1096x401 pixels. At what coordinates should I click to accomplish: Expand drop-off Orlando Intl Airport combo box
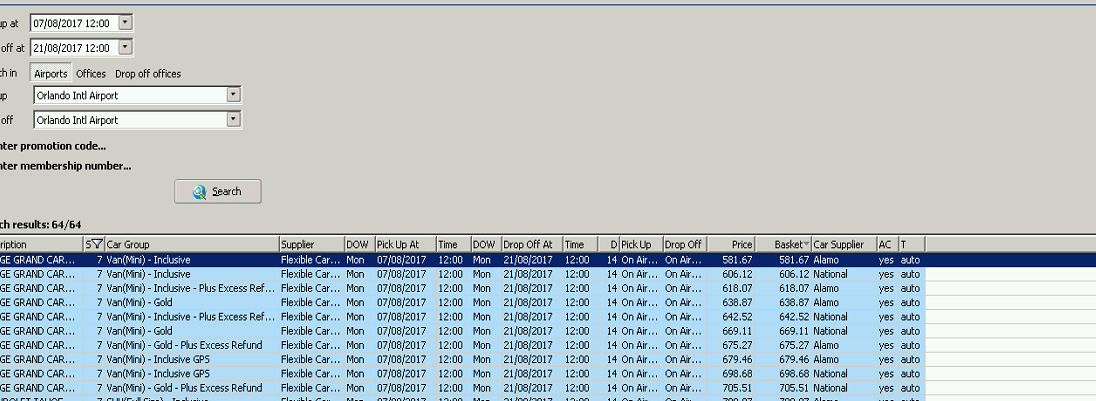coord(233,119)
